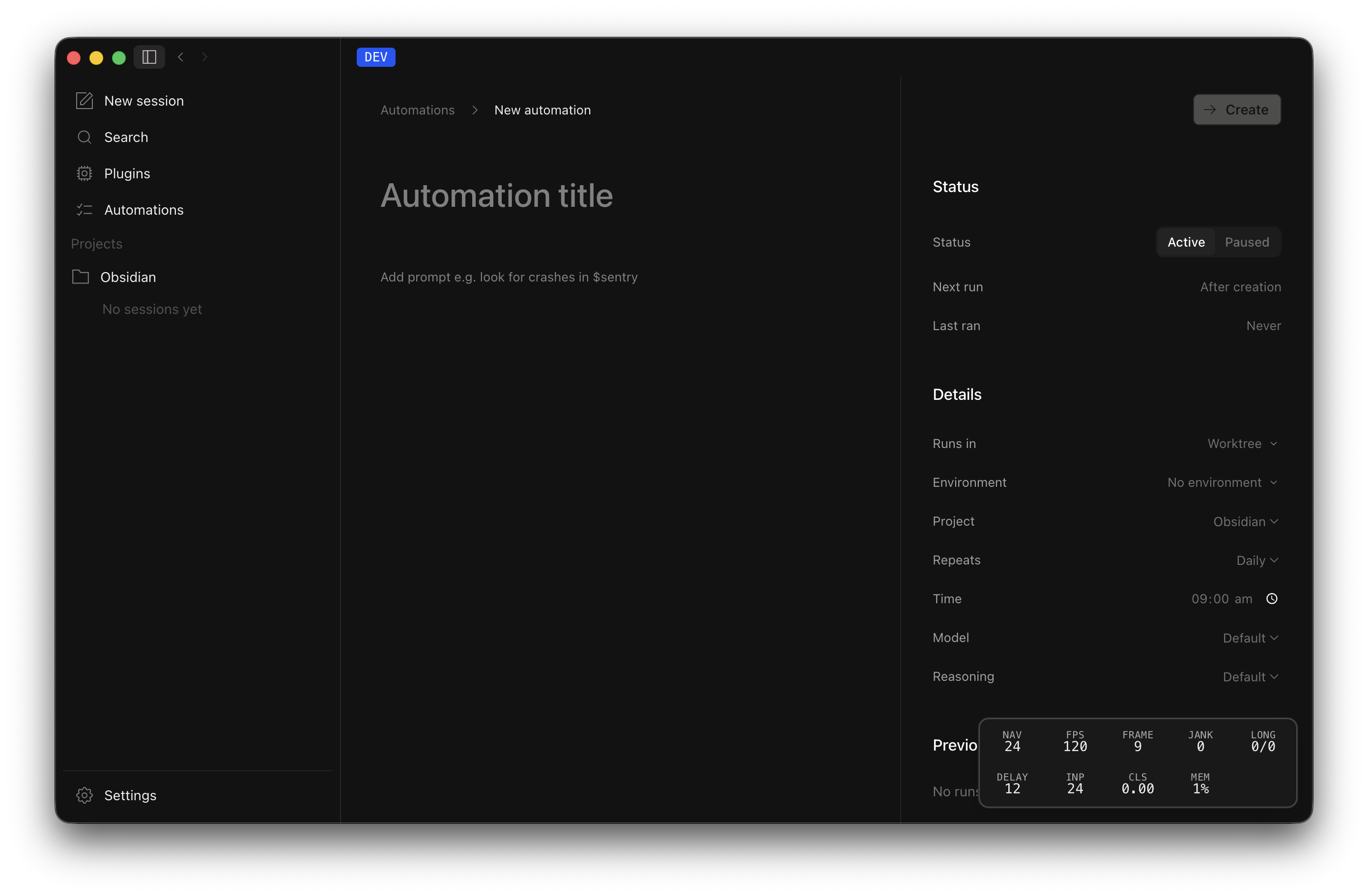Open the Model Default dropdown

[1251, 638]
